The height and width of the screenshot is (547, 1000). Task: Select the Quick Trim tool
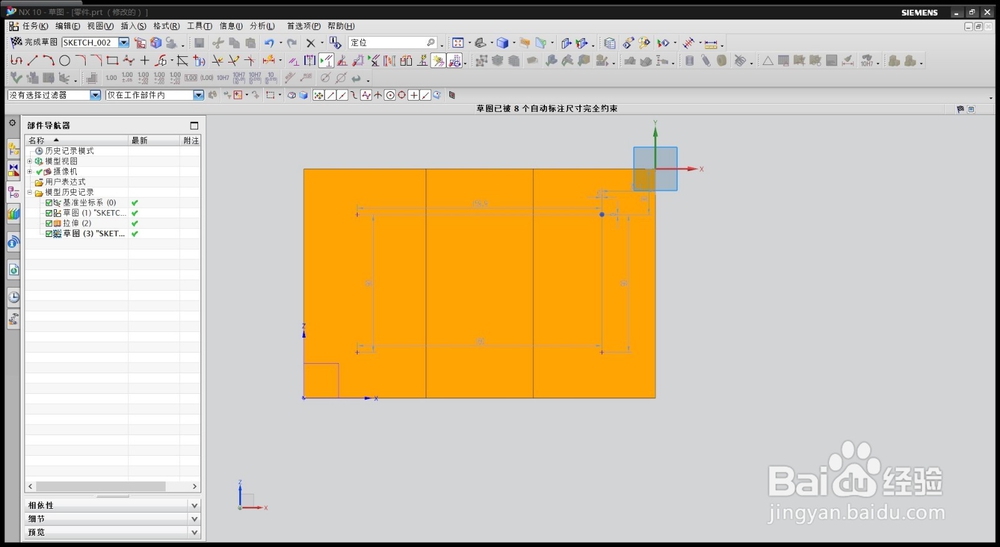pyautogui.click(x=217, y=61)
